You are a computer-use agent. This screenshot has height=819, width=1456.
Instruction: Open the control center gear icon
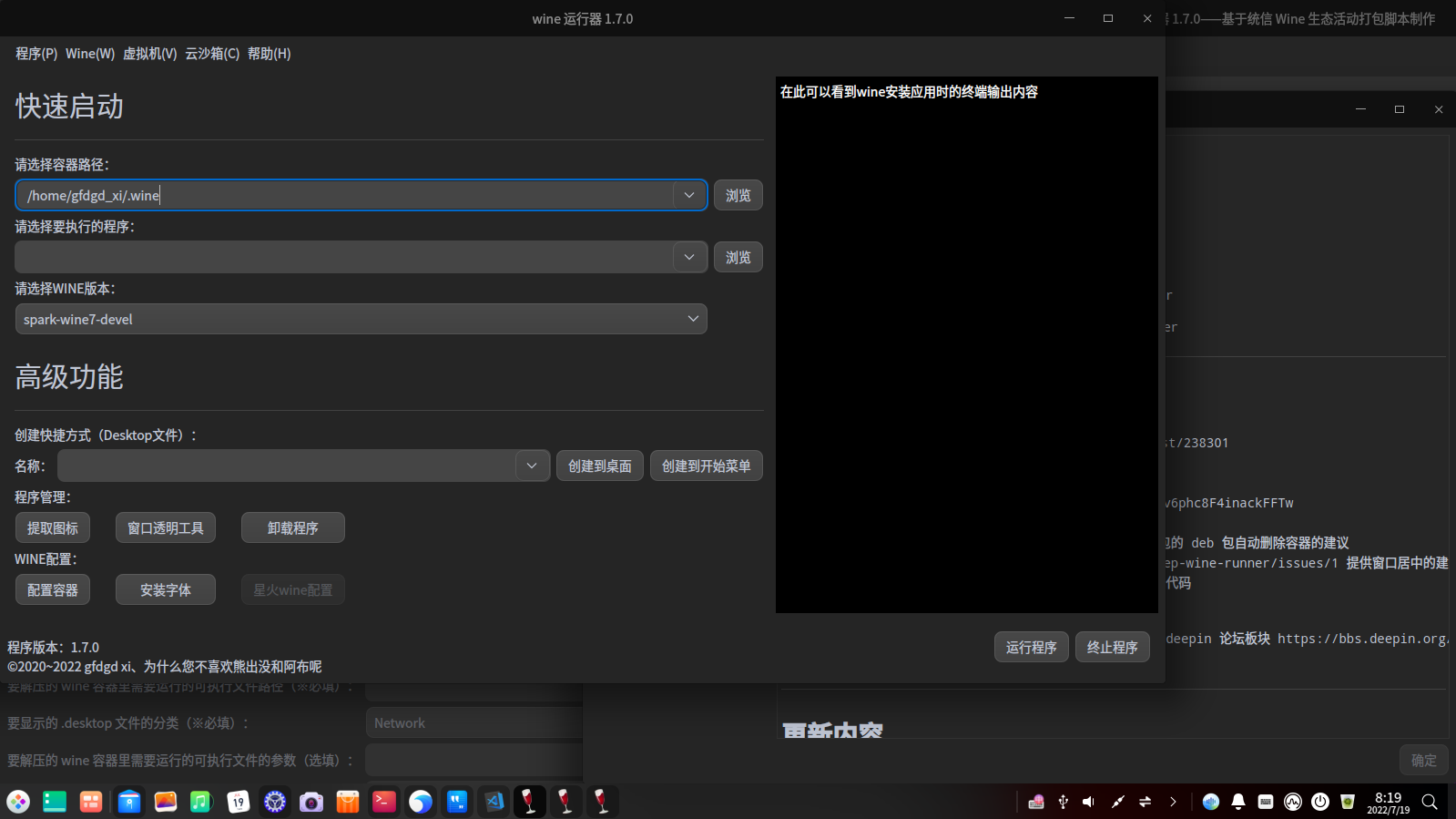pos(275,802)
